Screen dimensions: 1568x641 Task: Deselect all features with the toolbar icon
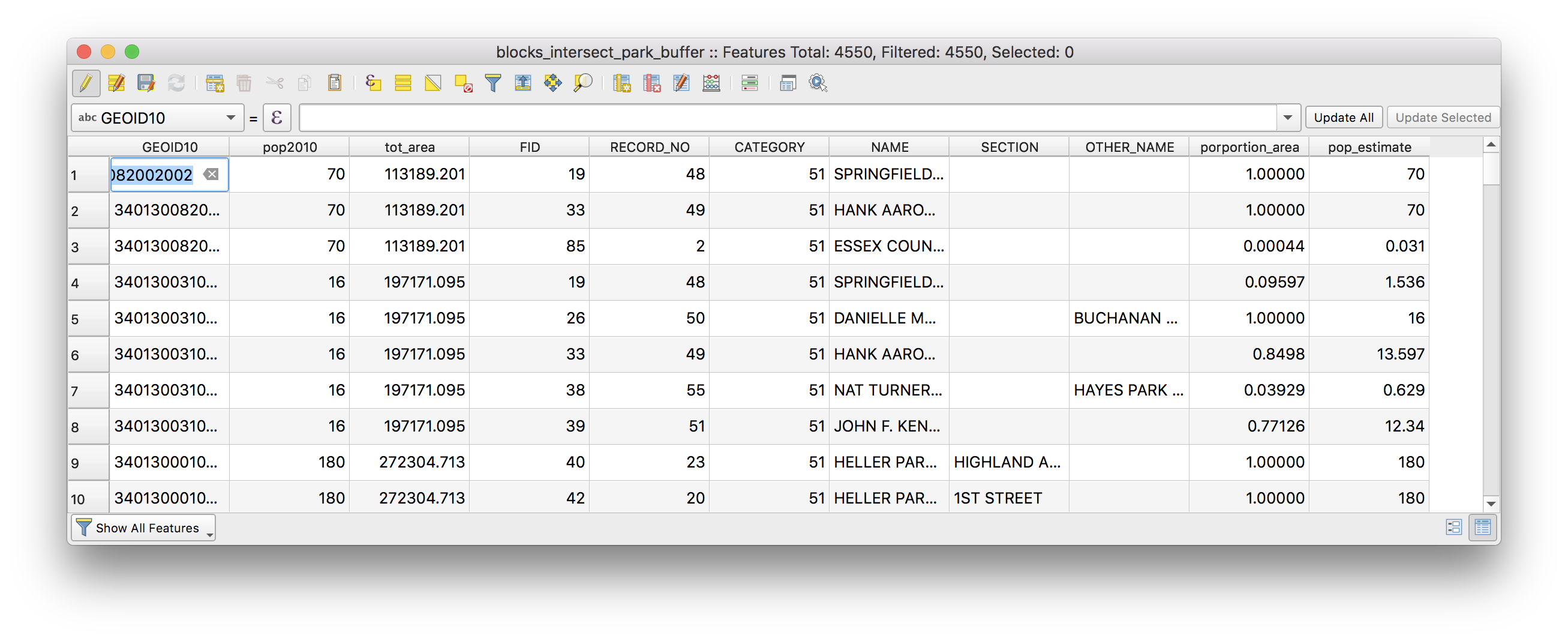tap(463, 83)
